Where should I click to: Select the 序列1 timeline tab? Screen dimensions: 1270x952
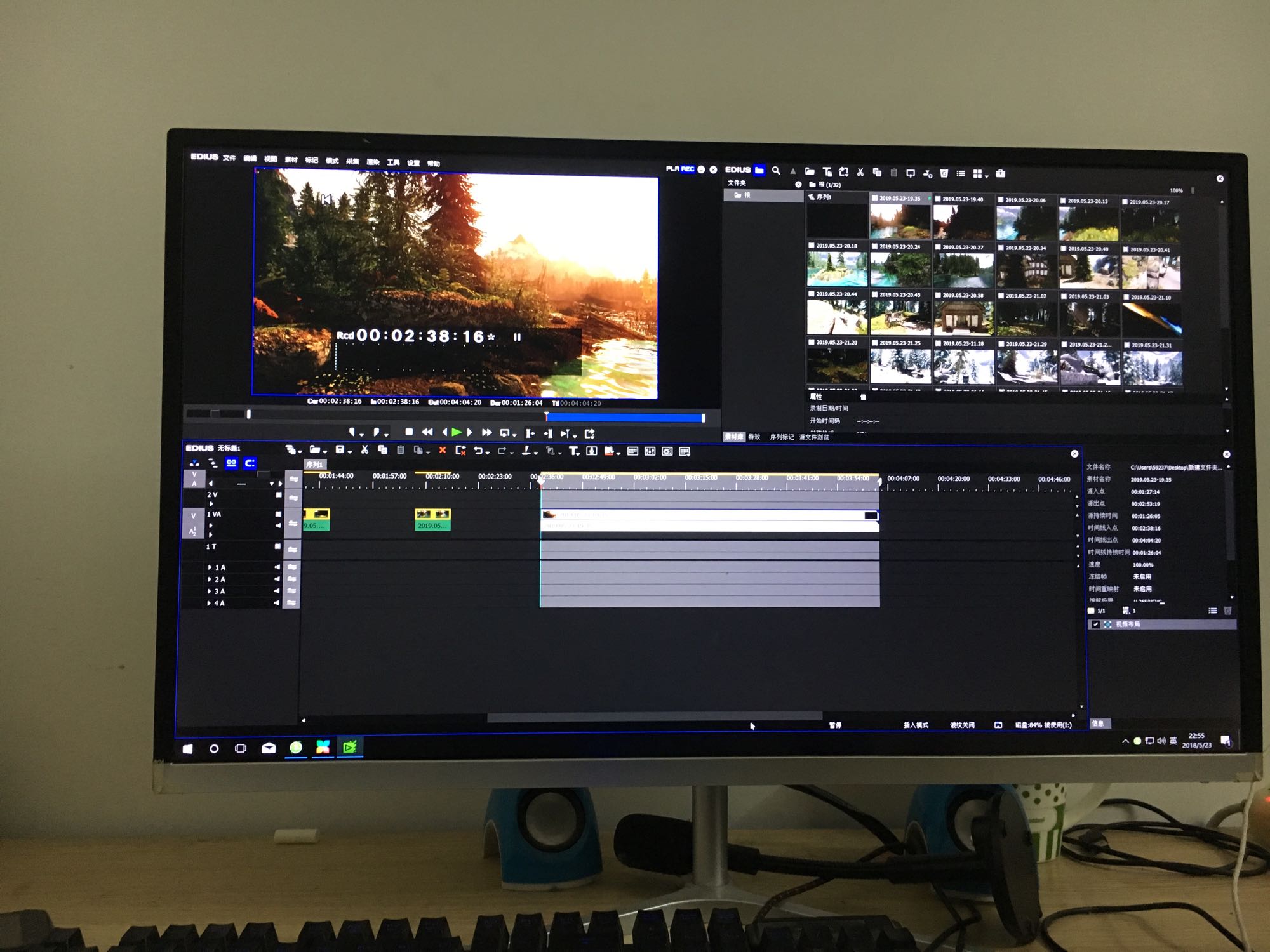click(x=314, y=465)
